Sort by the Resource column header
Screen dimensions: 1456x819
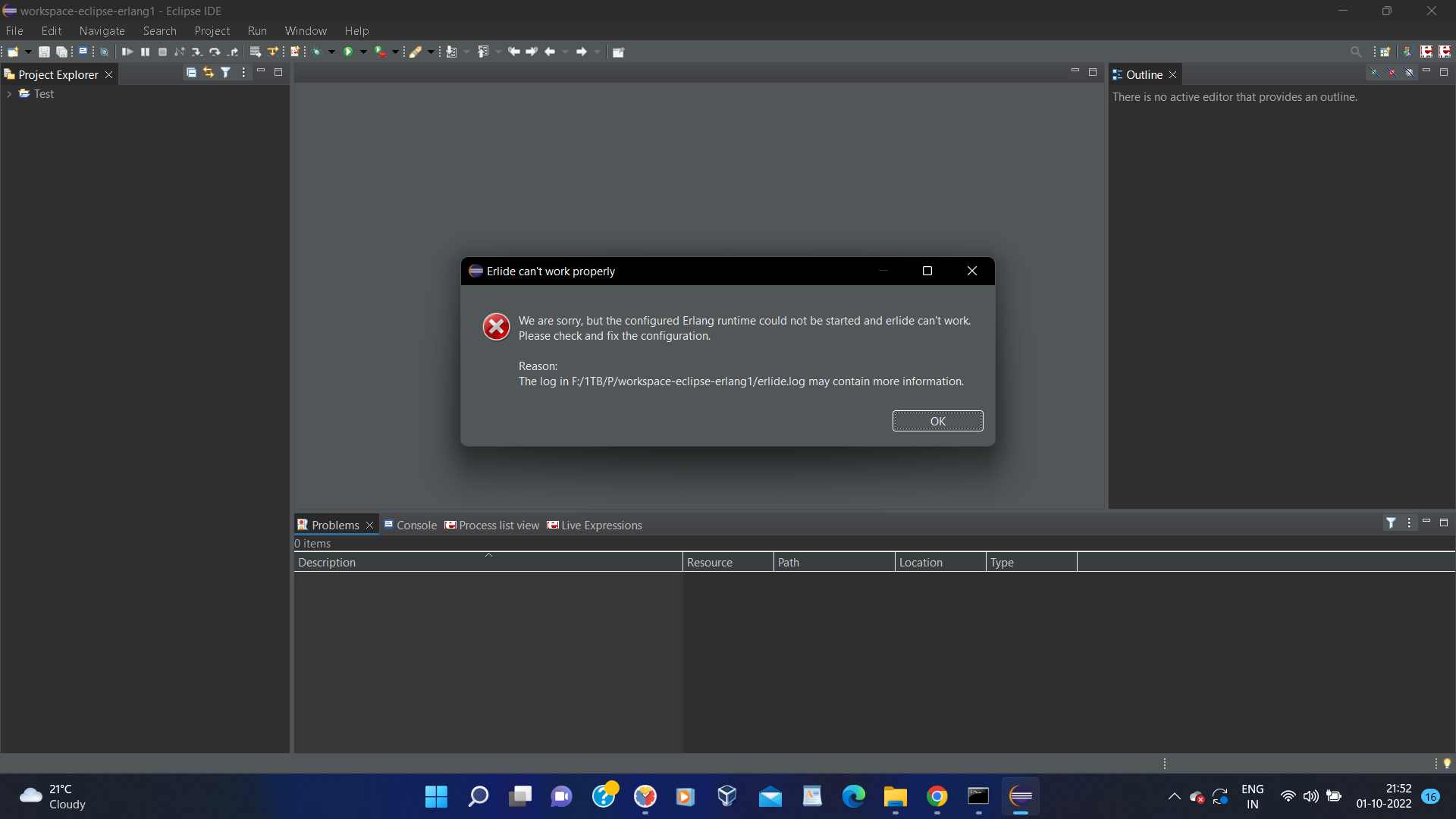tap(727, 562)
